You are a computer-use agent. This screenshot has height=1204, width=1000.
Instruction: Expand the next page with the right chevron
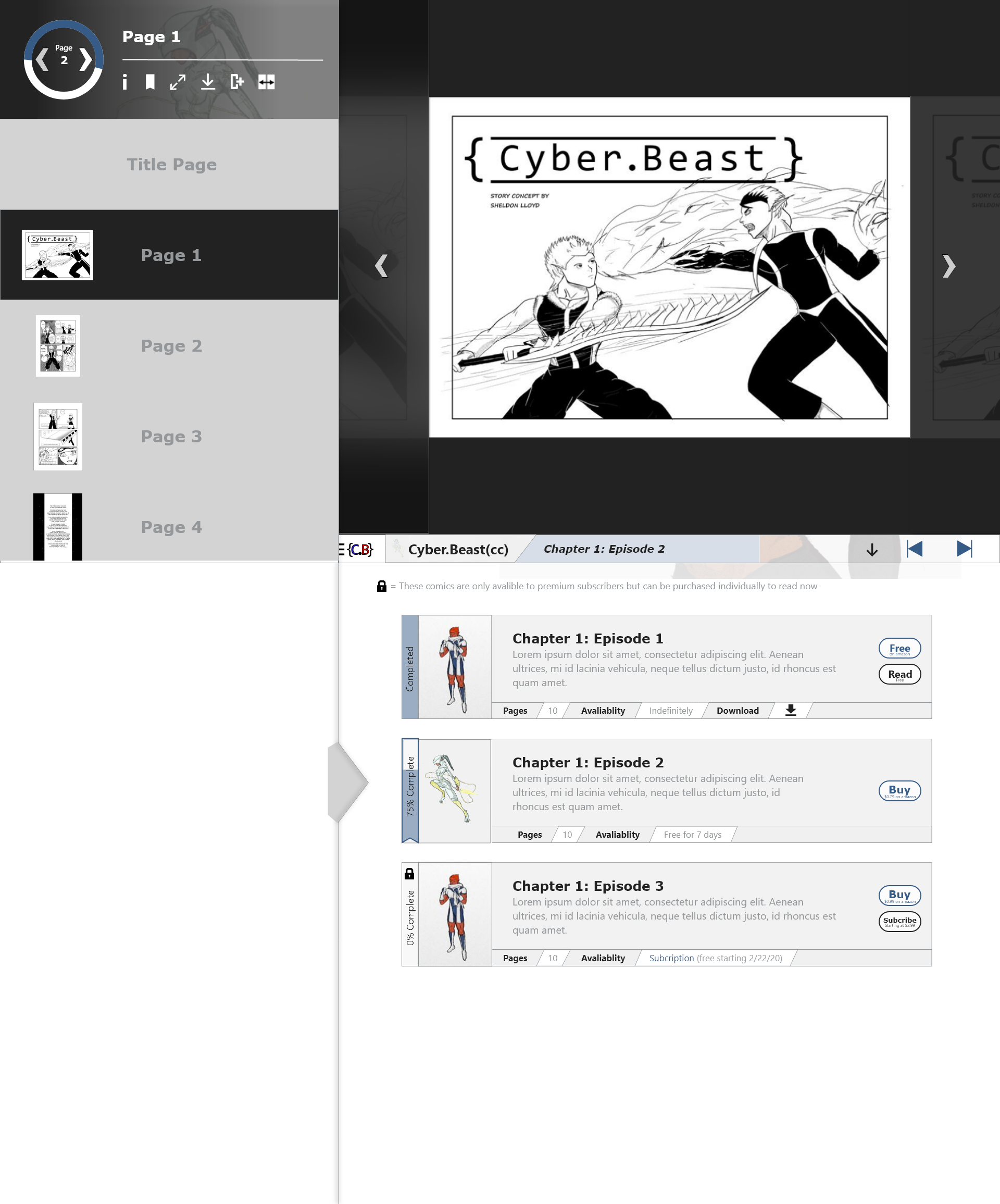point(949,266)
